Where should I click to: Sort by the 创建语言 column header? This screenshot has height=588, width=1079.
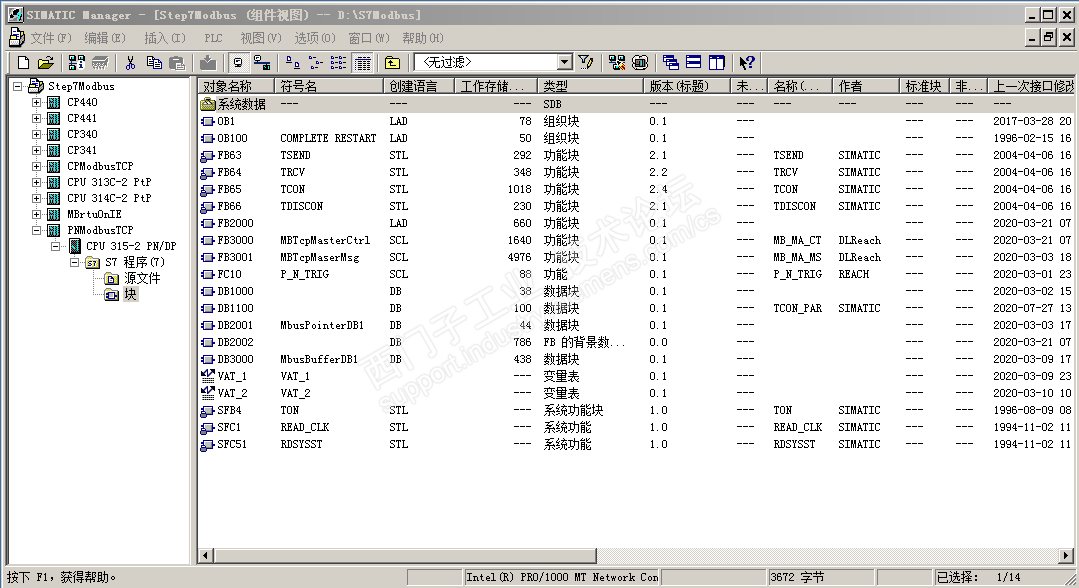pos(419,86)
